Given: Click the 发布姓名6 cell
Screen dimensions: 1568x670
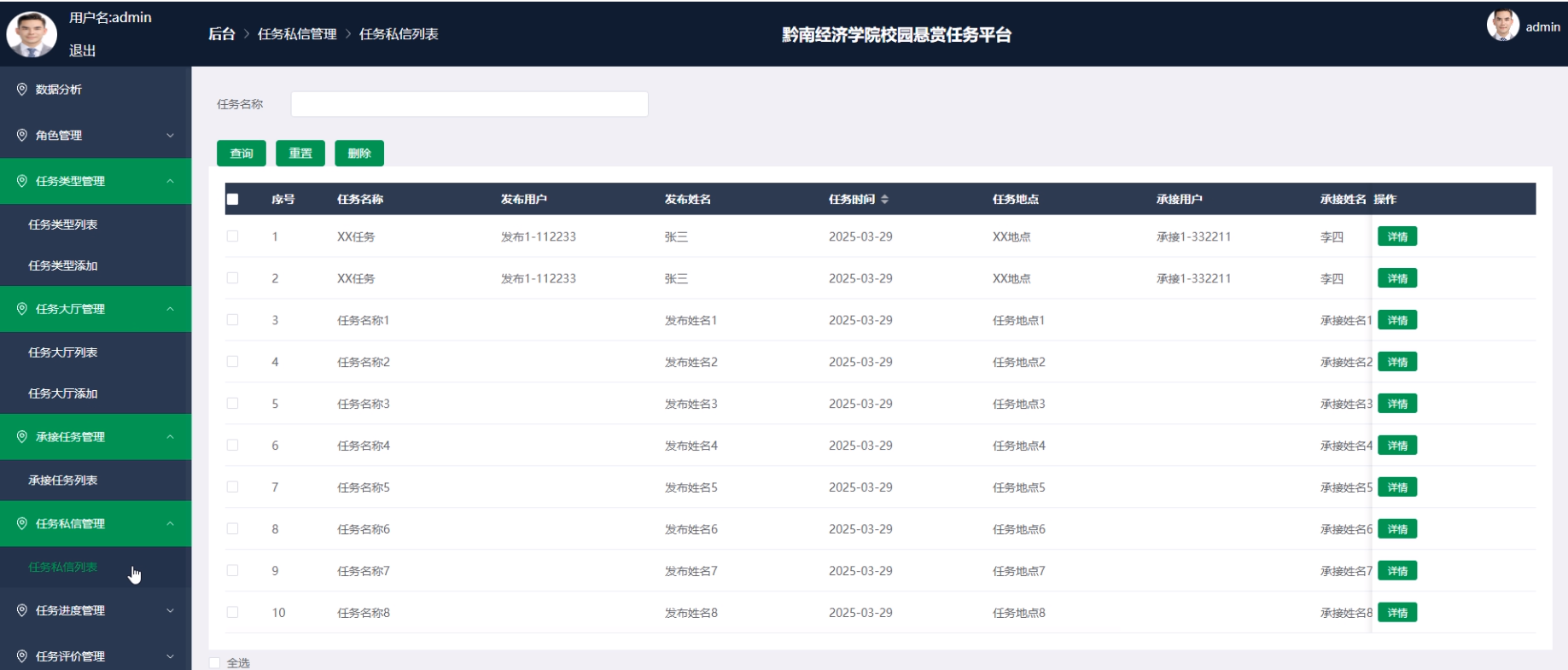Looking at the screenshot, I should coord(691,529).
